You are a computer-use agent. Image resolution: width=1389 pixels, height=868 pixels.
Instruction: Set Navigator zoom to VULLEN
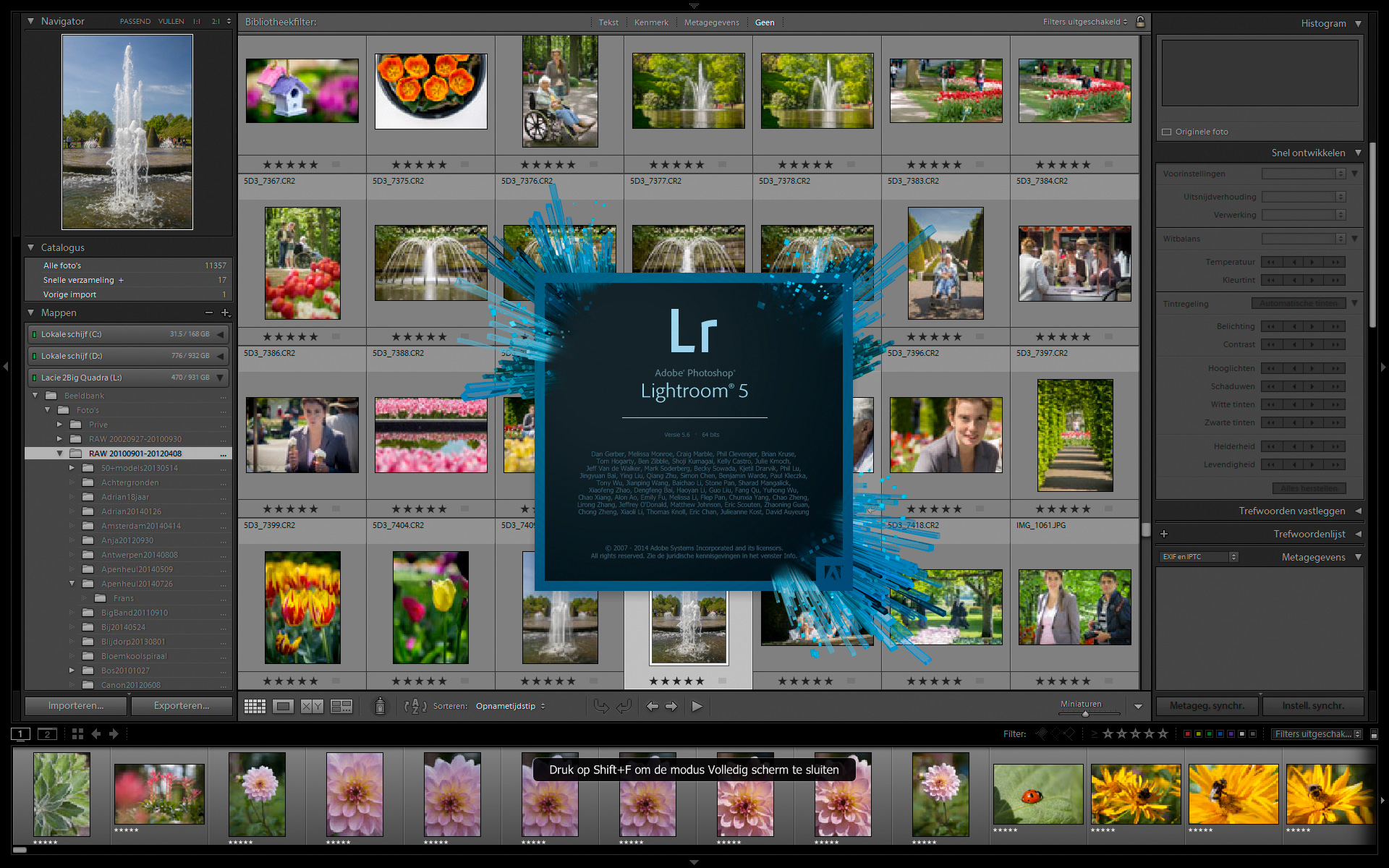(171, 22)
